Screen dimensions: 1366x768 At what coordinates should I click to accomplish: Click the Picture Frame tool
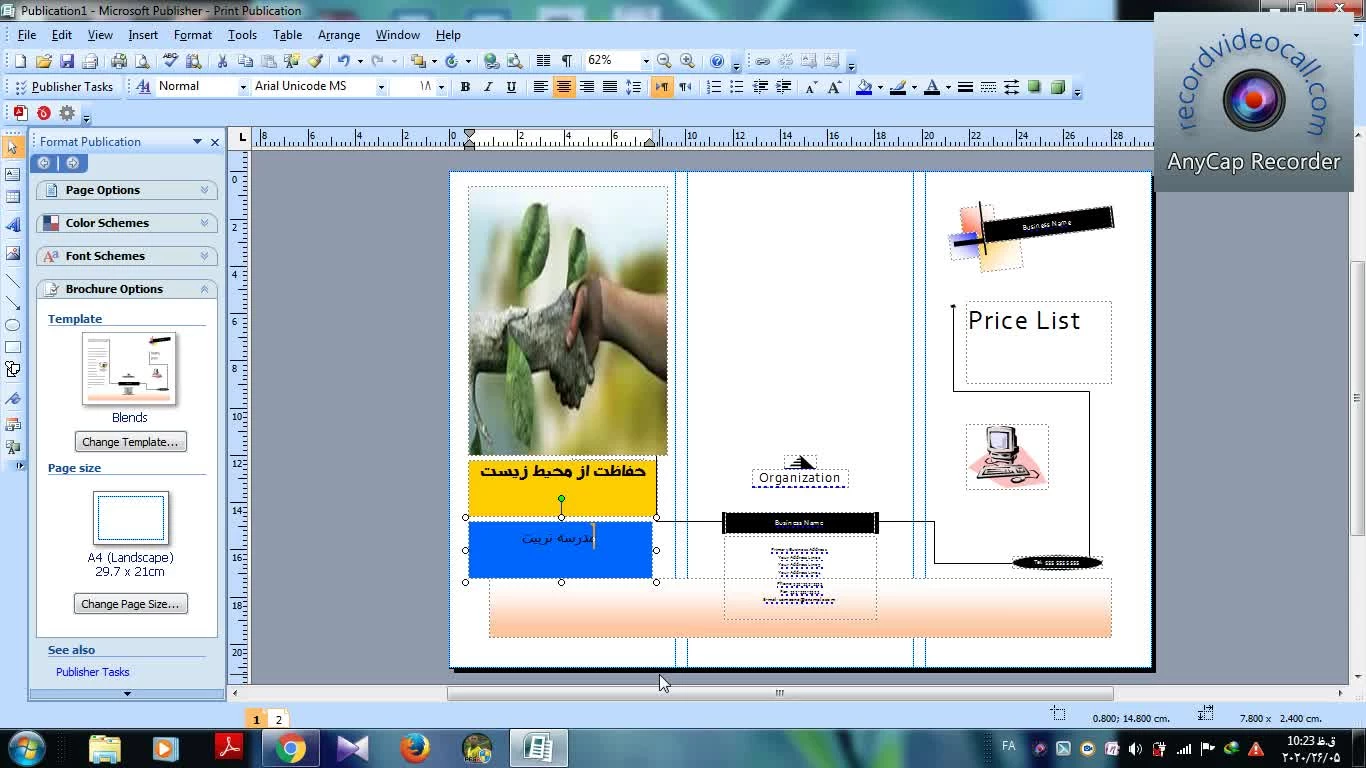pyautogui.click(x=13, y=254)
